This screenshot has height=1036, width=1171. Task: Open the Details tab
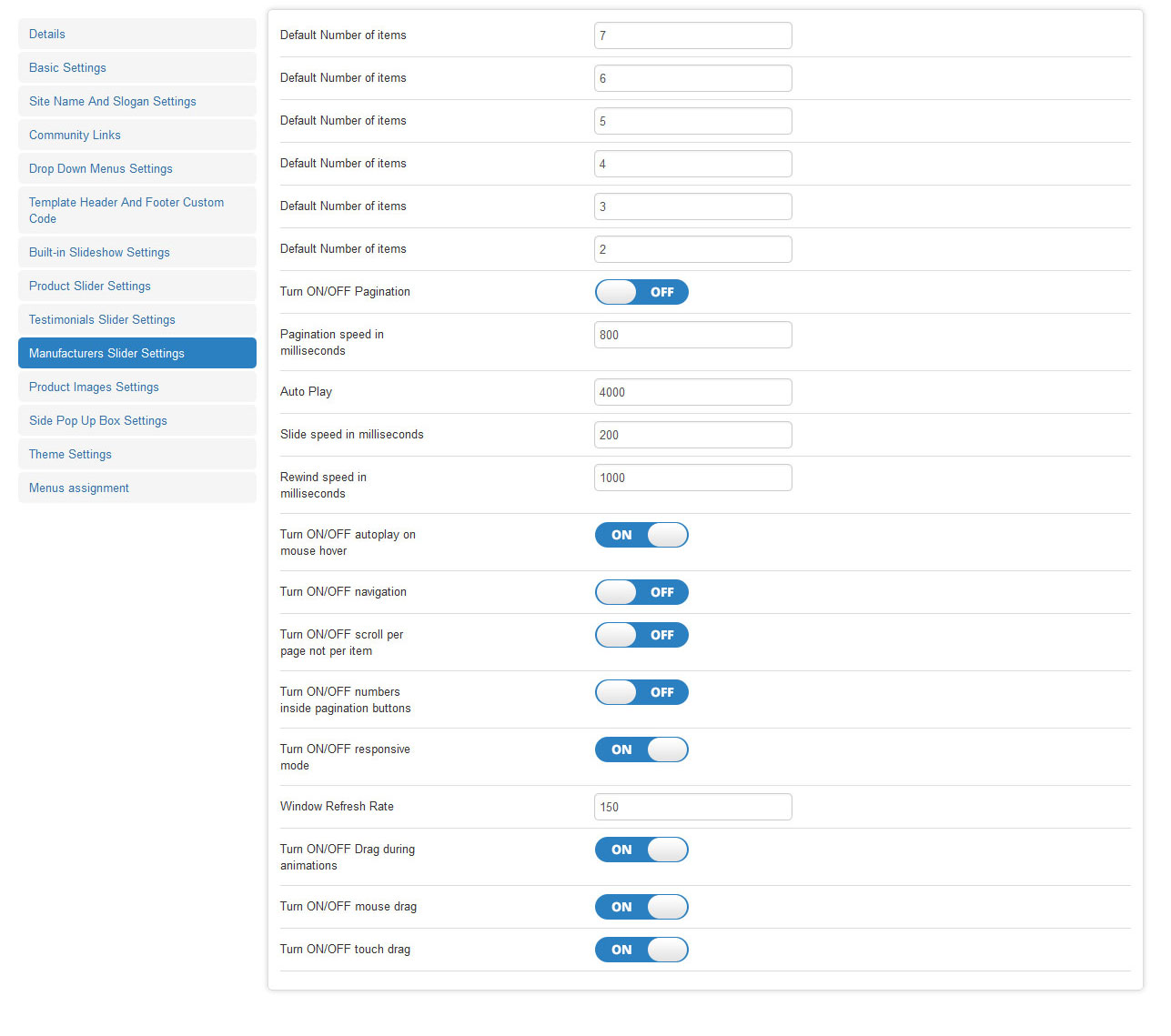pyautogui.click(x=136, y=34)
